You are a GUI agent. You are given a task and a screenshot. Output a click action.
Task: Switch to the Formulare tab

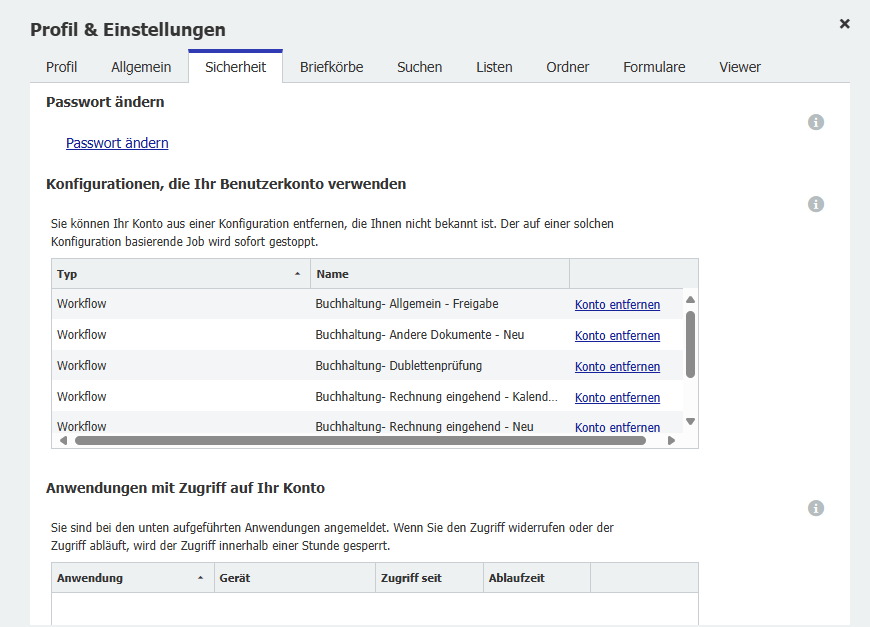click(x=654, y=67)
